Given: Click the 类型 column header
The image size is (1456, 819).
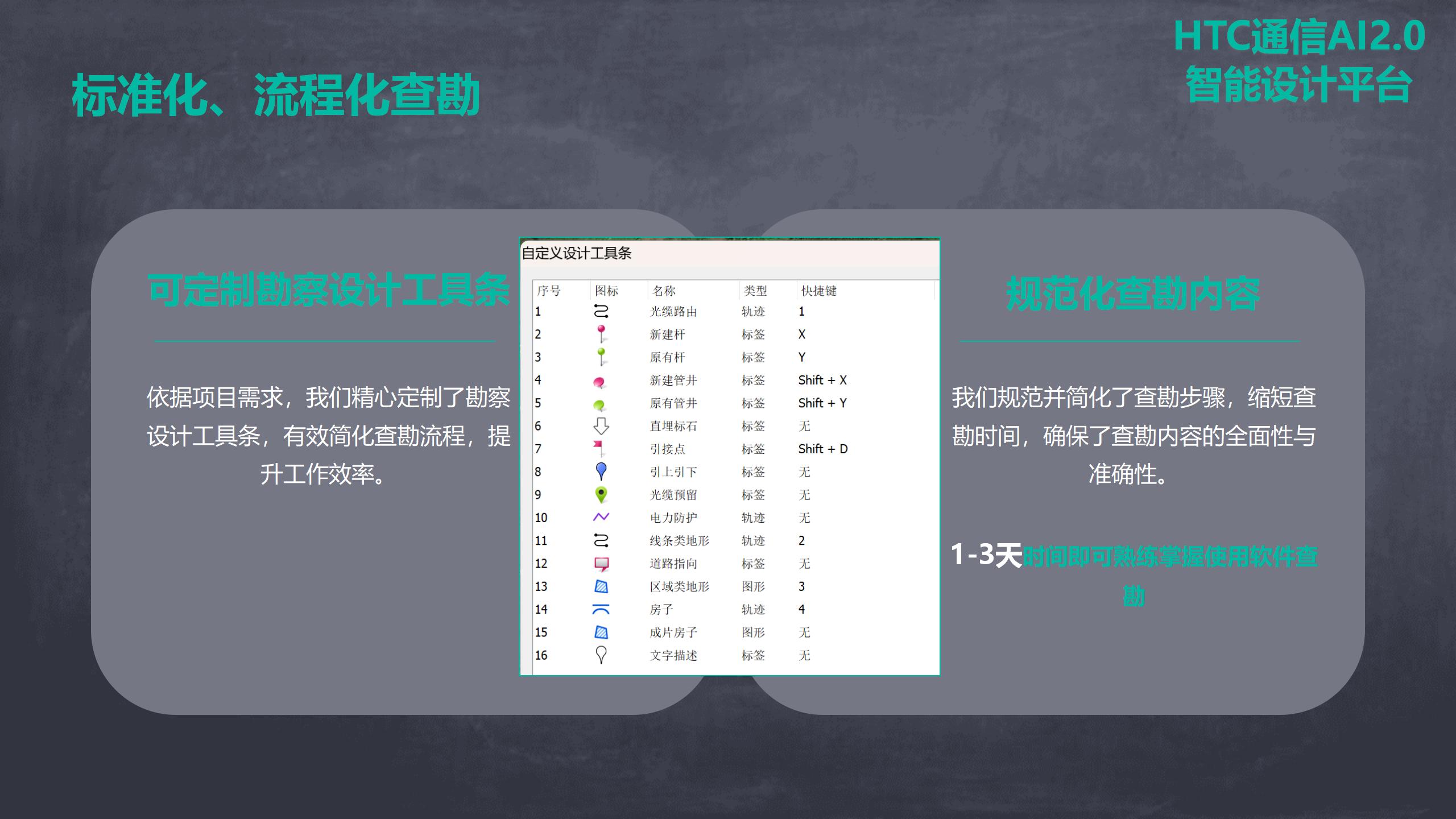Looking at the screenshot, I should [x=755, y=291].
